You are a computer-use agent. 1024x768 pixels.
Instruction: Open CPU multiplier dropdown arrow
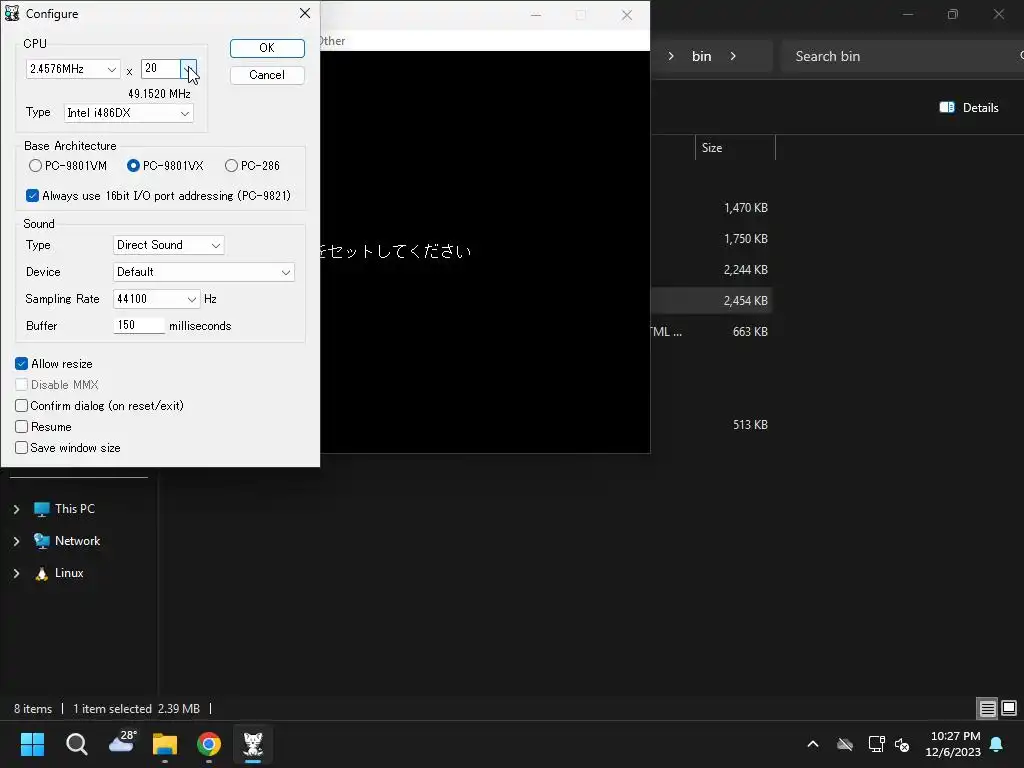(188, 69)
